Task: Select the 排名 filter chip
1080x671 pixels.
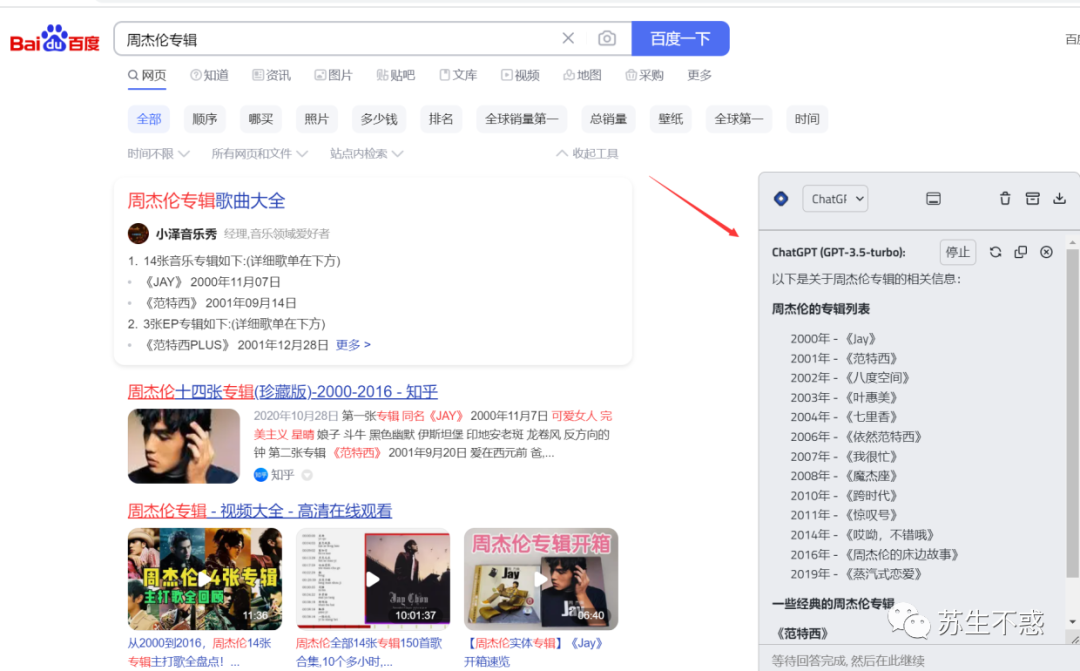Action: [x=441, y=119]
